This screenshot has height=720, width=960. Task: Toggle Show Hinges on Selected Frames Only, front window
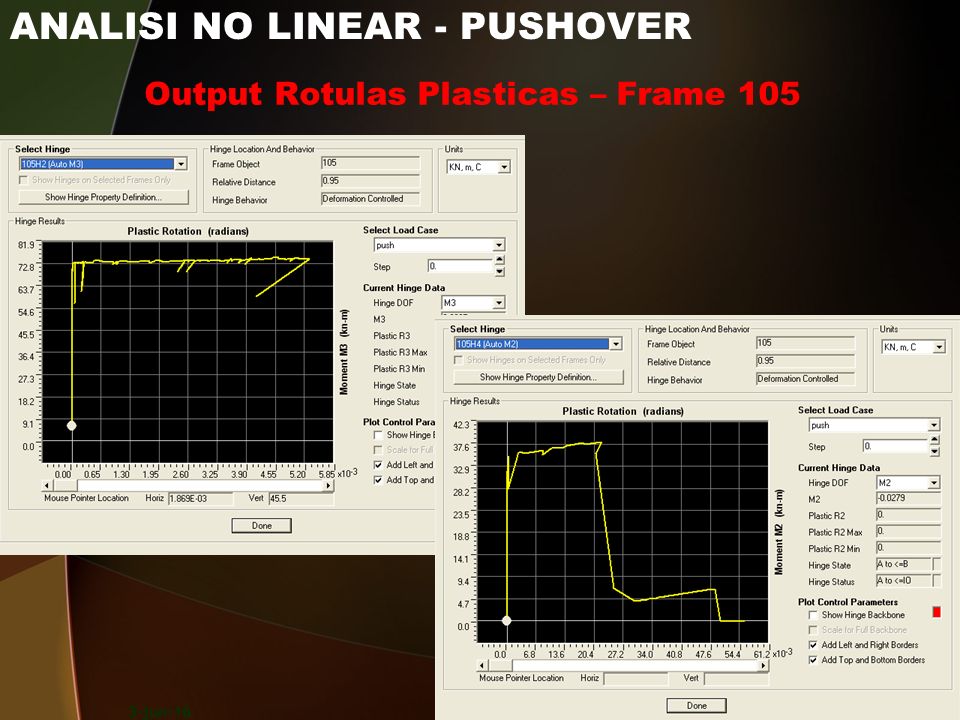coord(459,360)
